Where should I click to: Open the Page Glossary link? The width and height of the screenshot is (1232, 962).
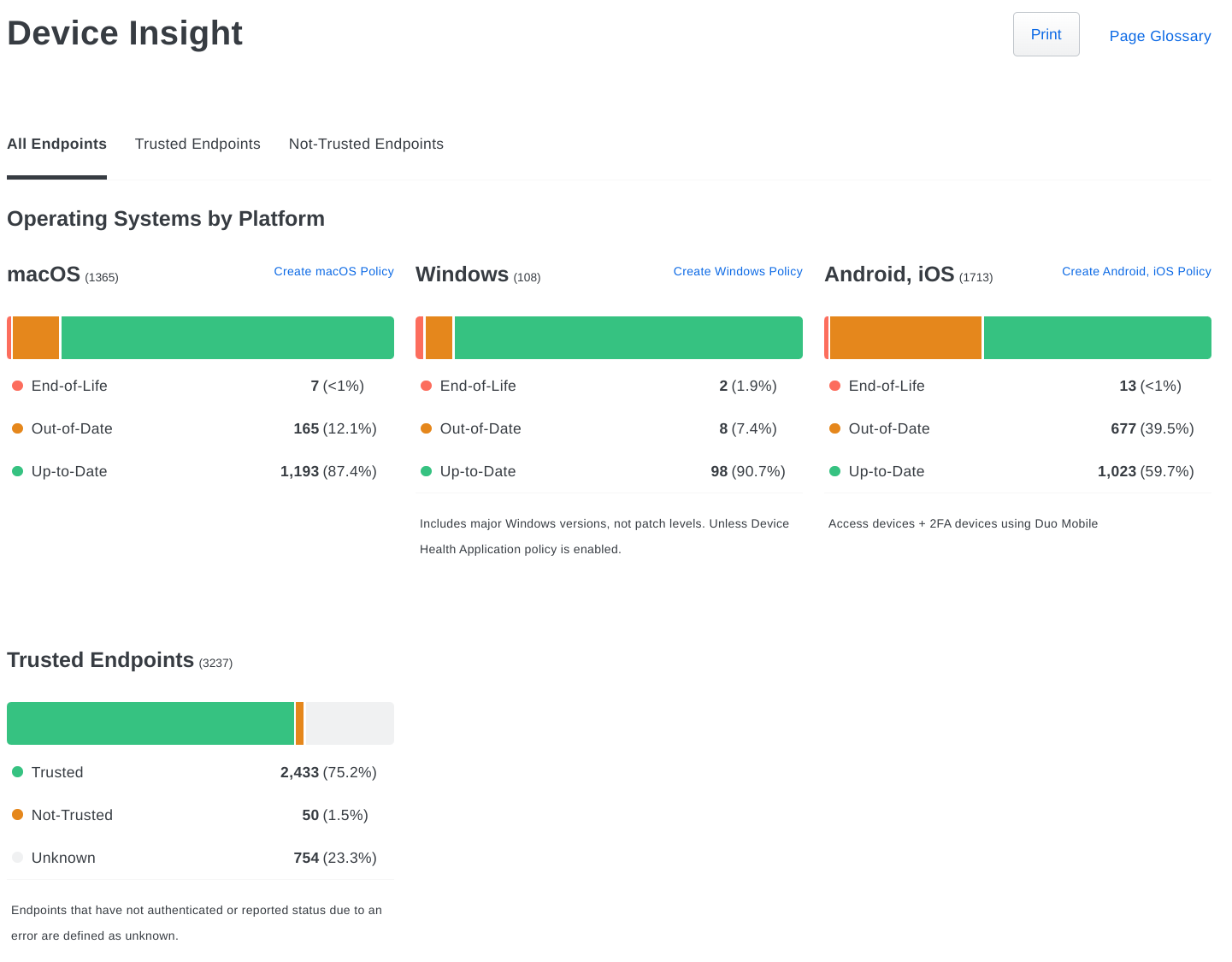pos(1159,36)
